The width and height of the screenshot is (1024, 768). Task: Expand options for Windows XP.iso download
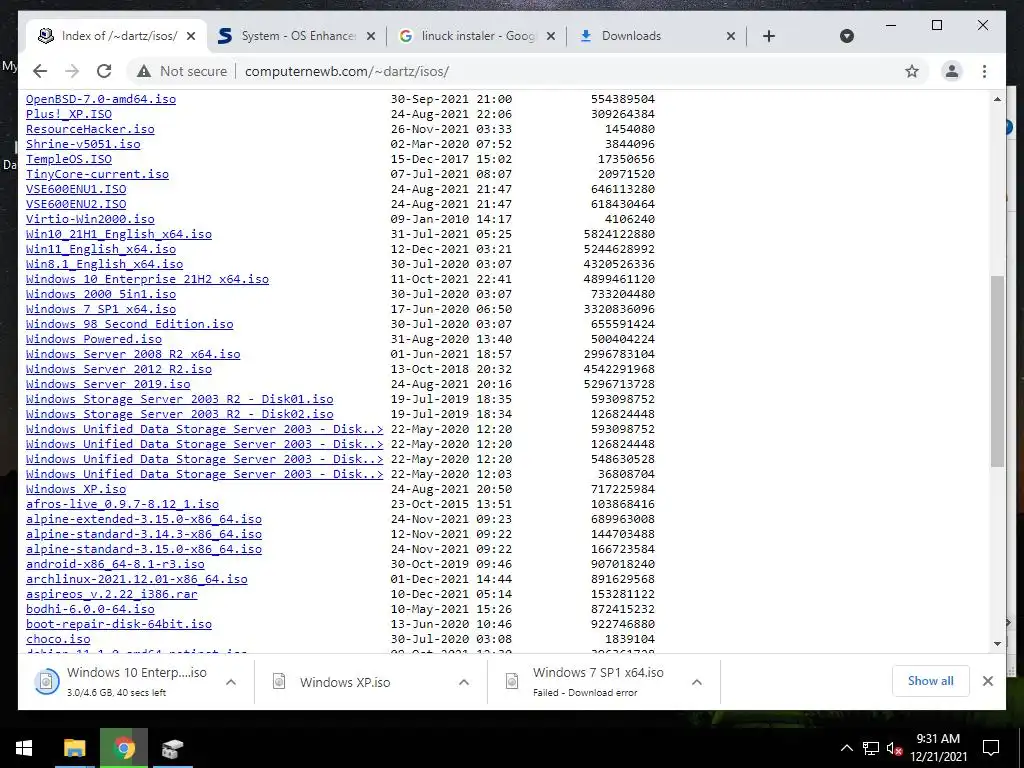[464, 682]
